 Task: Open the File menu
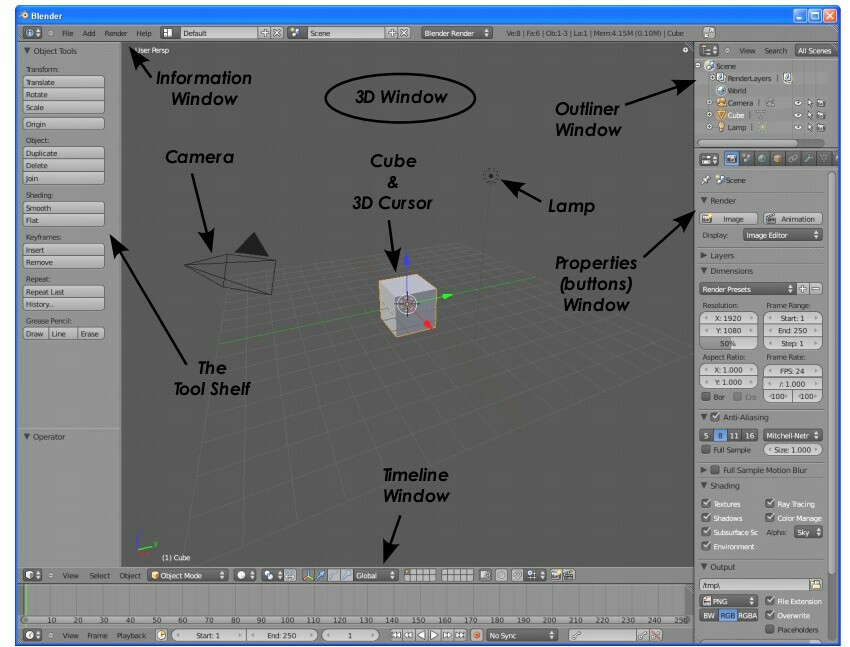67,33
